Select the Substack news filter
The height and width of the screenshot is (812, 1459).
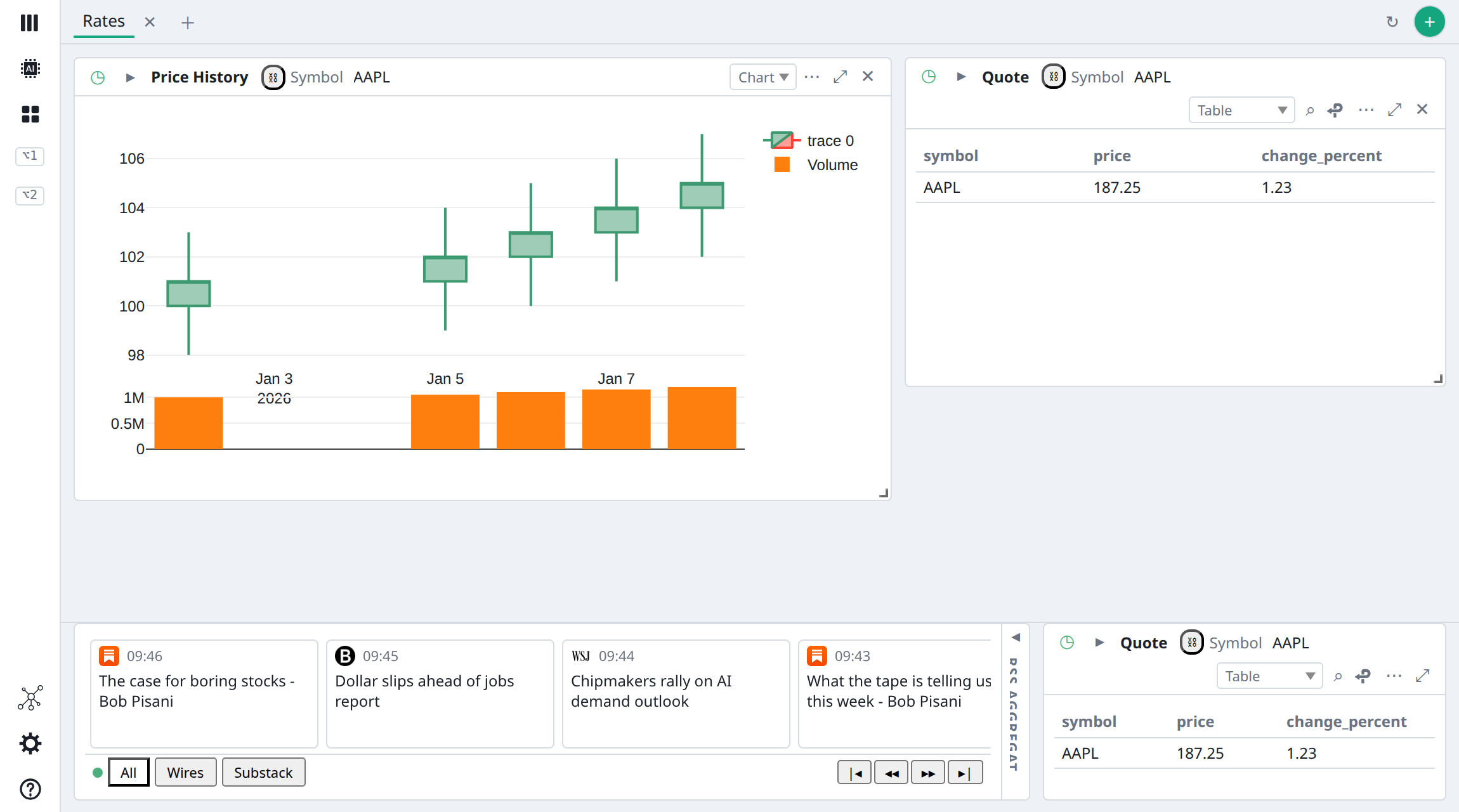click(x=263, y=772)
